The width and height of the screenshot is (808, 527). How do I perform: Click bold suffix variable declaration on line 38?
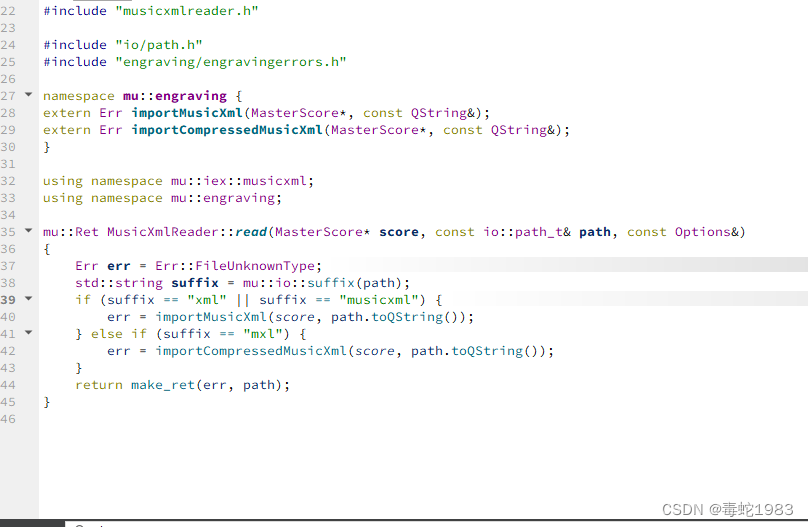[195, 283]
